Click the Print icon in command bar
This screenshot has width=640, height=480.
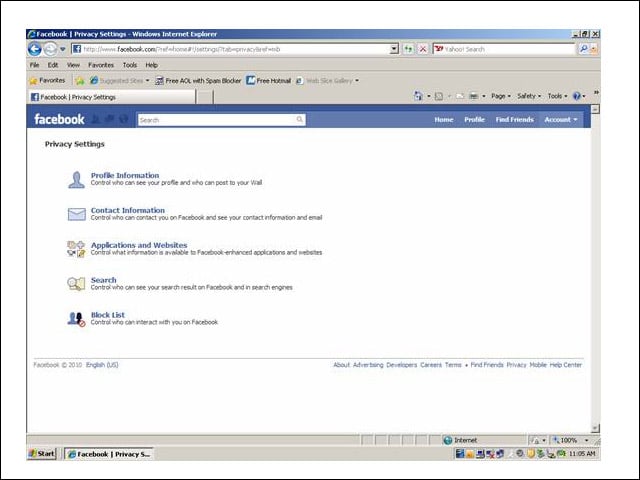[x=473, y=96]
